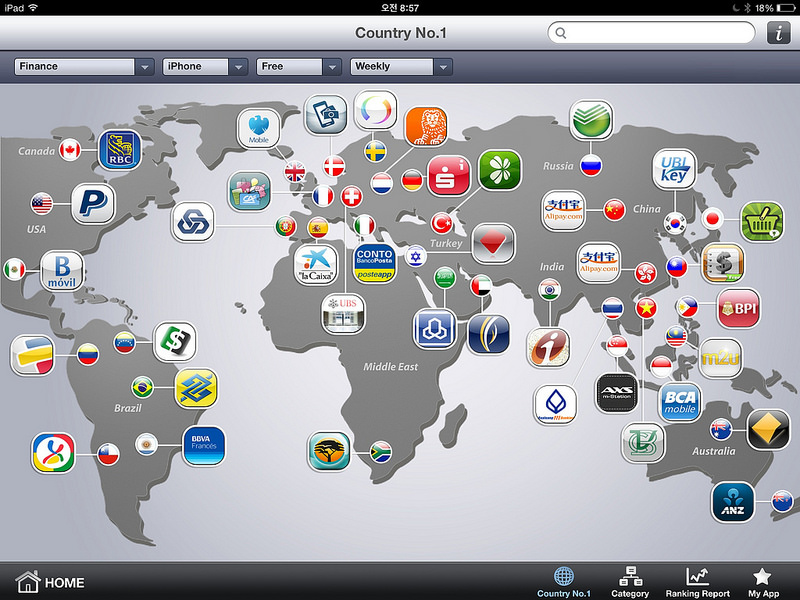Screen dimensions: 800x600
Task: Tap the AXS m-Station app icon
Action: (617, 392)
